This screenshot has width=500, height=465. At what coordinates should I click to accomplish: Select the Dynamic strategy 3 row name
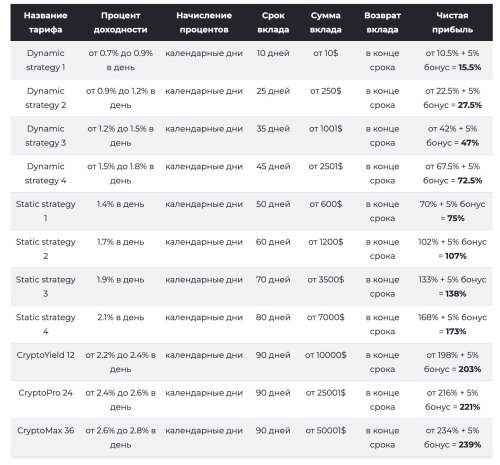(45, 136)
